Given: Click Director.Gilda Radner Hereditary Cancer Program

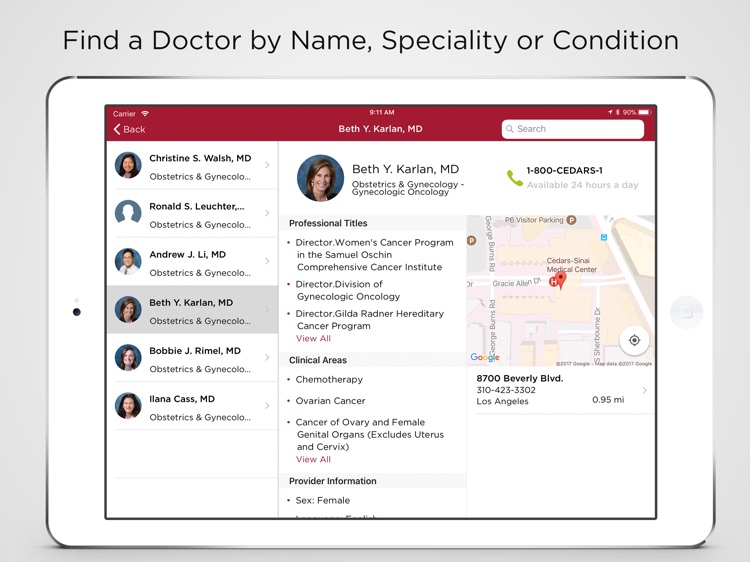Looking at the screenshot, I should (x=370, y=320).
